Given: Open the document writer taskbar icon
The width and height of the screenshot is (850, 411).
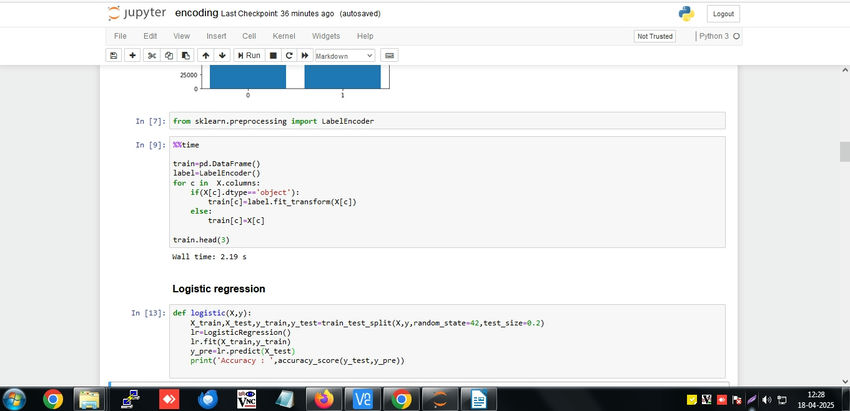Looking at the screenshot, I should coord(479,400).
